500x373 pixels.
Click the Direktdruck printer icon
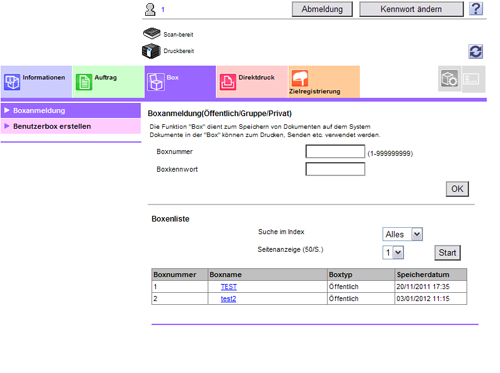tap(228, 82)
